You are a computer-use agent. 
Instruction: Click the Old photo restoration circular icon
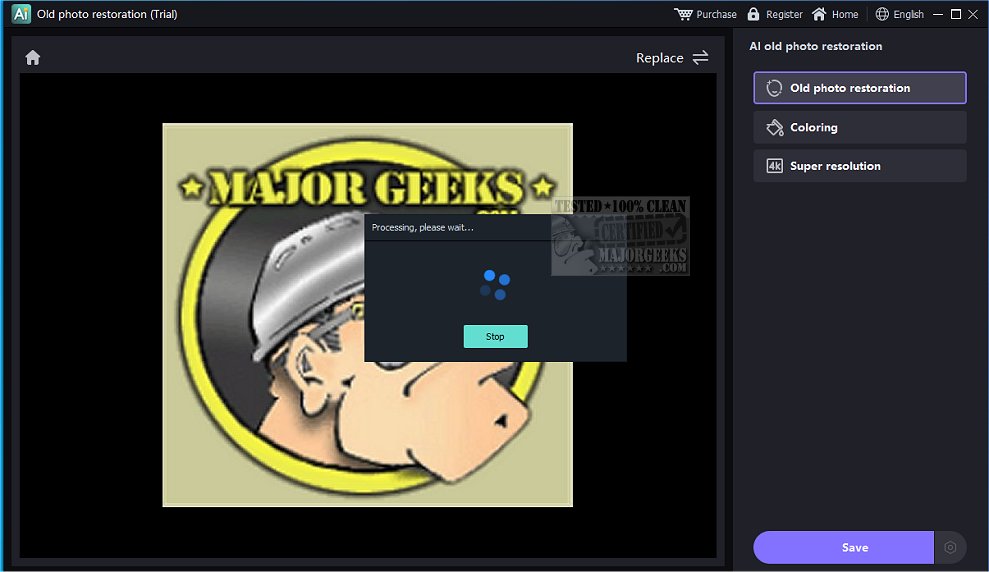coord(774,88)
